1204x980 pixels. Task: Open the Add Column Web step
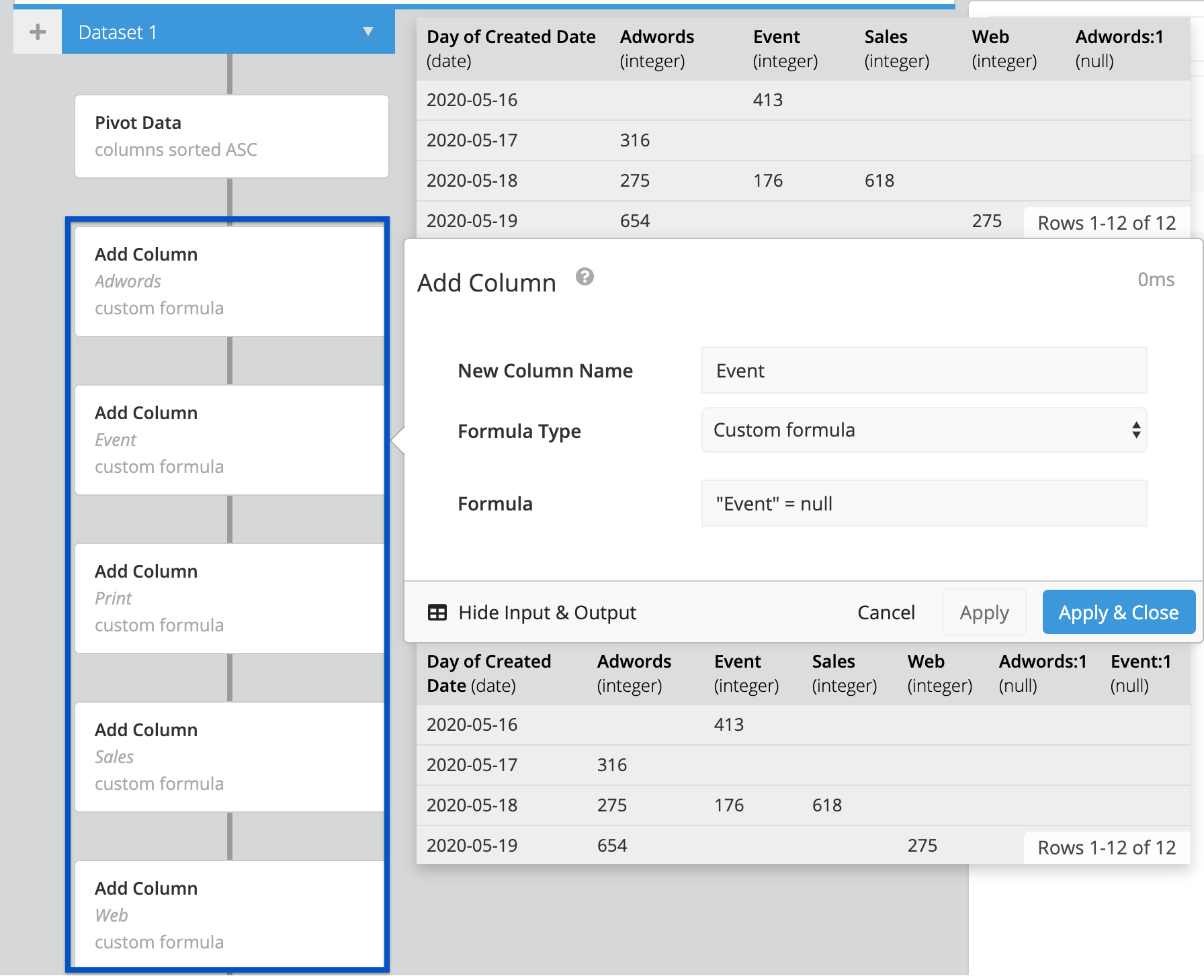point(230,914)
